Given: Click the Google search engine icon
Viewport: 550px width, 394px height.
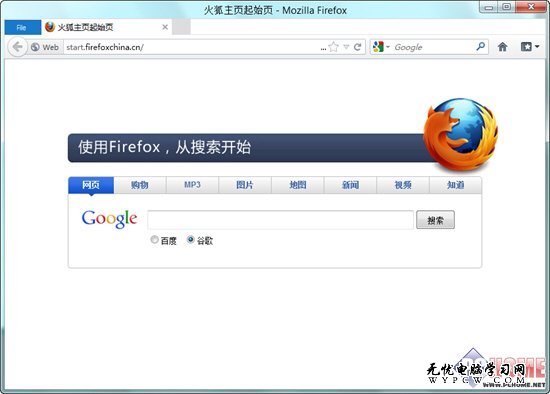Looking at the screenshot, I should click(378, 47).
